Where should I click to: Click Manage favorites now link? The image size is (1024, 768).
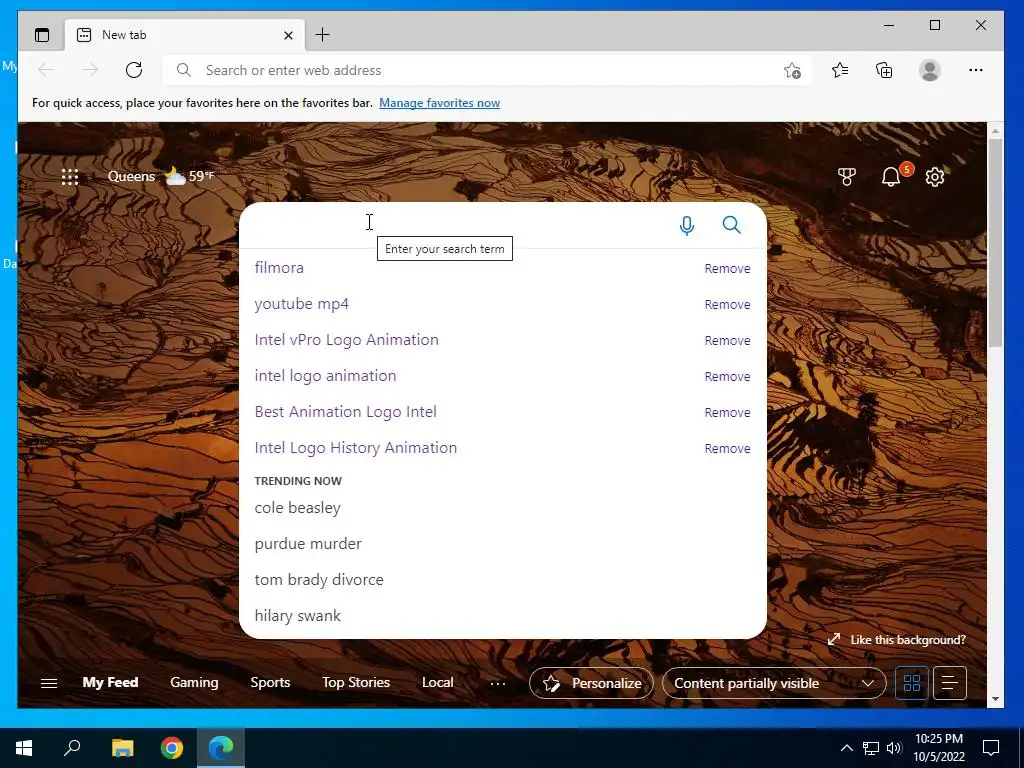pyautogui.click(x=440, y=103)
